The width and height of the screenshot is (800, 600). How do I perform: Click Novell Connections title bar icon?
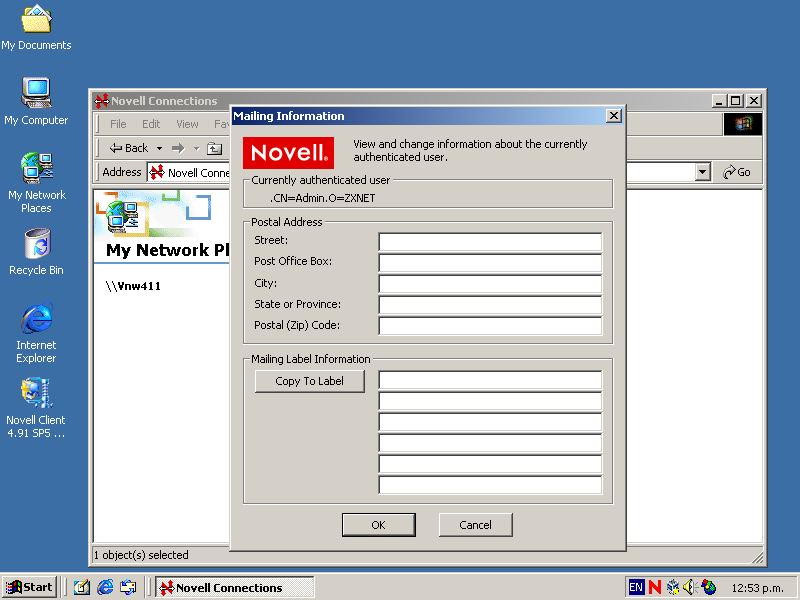(x=102, y=101)
